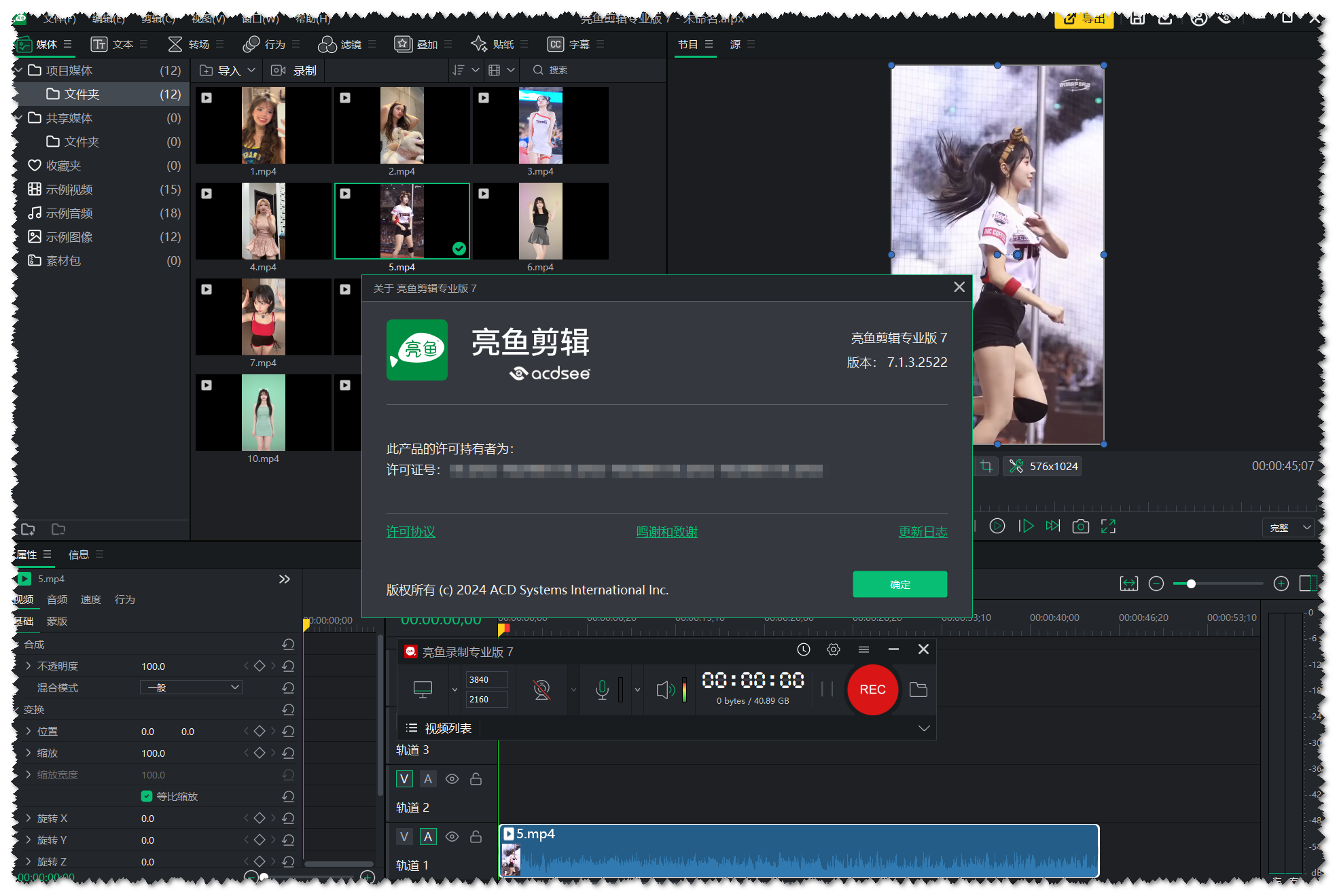The height and width of the screenshot is (896, 1337).
Task: Click the crop icon under preview
Action: click(x=986, y=466)
